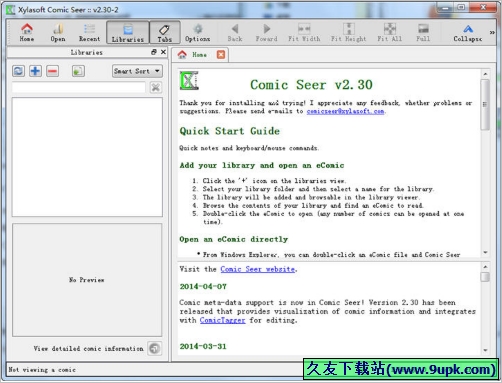Clear the library search filter

[x=155, y=87]
